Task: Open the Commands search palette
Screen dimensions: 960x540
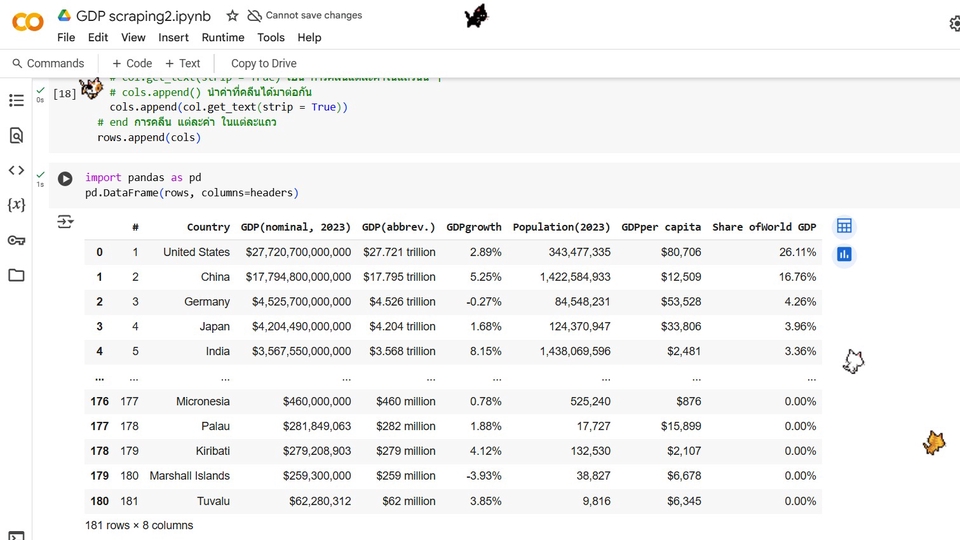Action: tap(48, 64)
